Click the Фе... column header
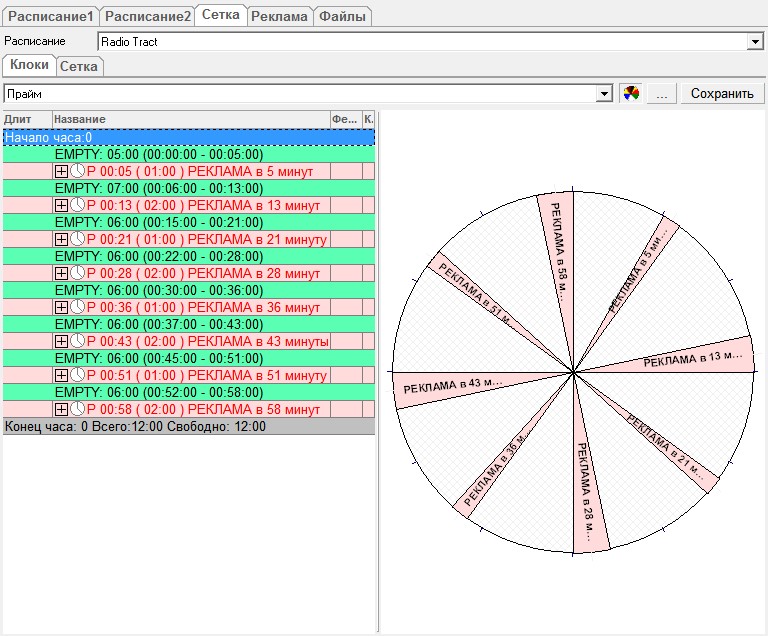 pos(346,119)
